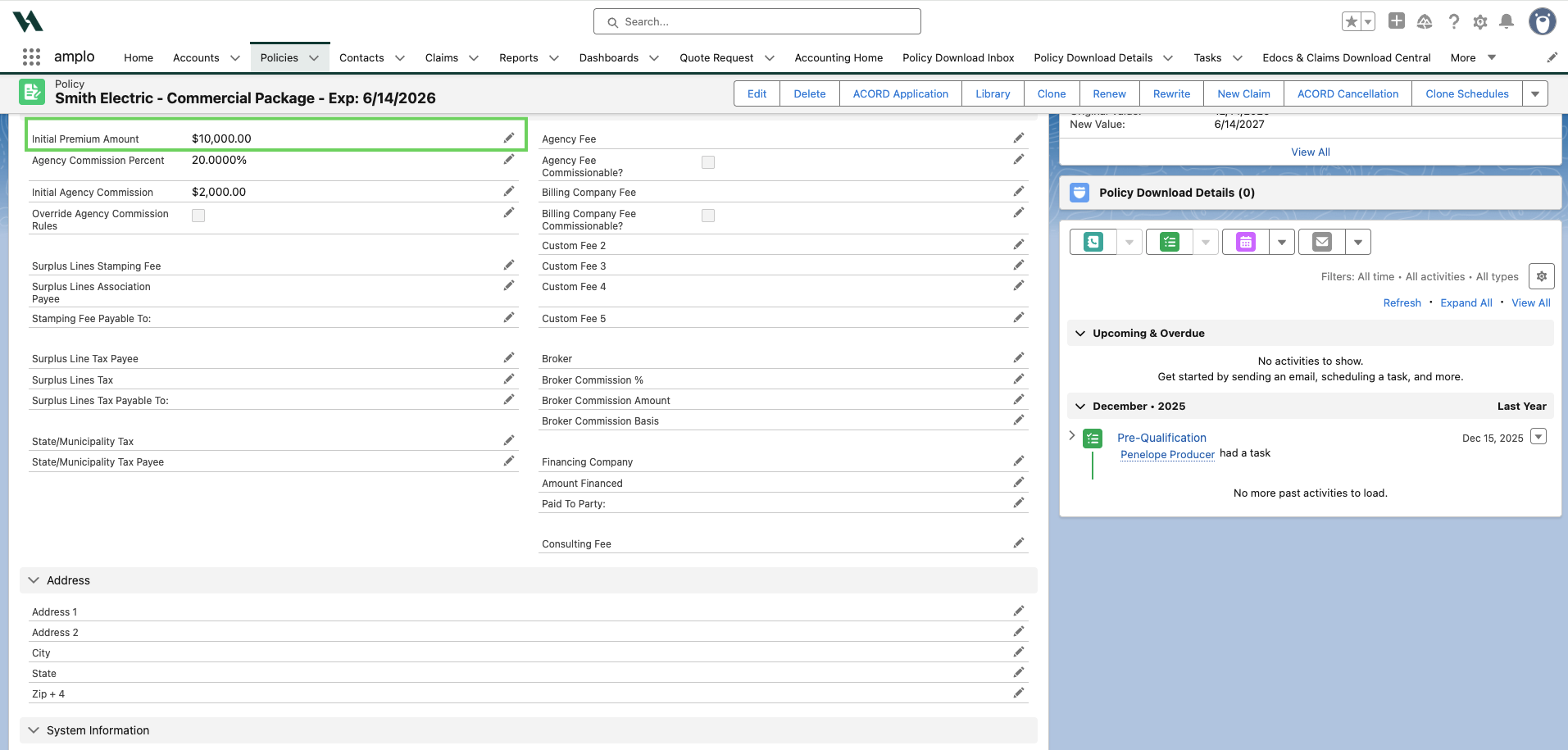Edit Billing Company Fee pencil icon

[x=1019, y=191]
